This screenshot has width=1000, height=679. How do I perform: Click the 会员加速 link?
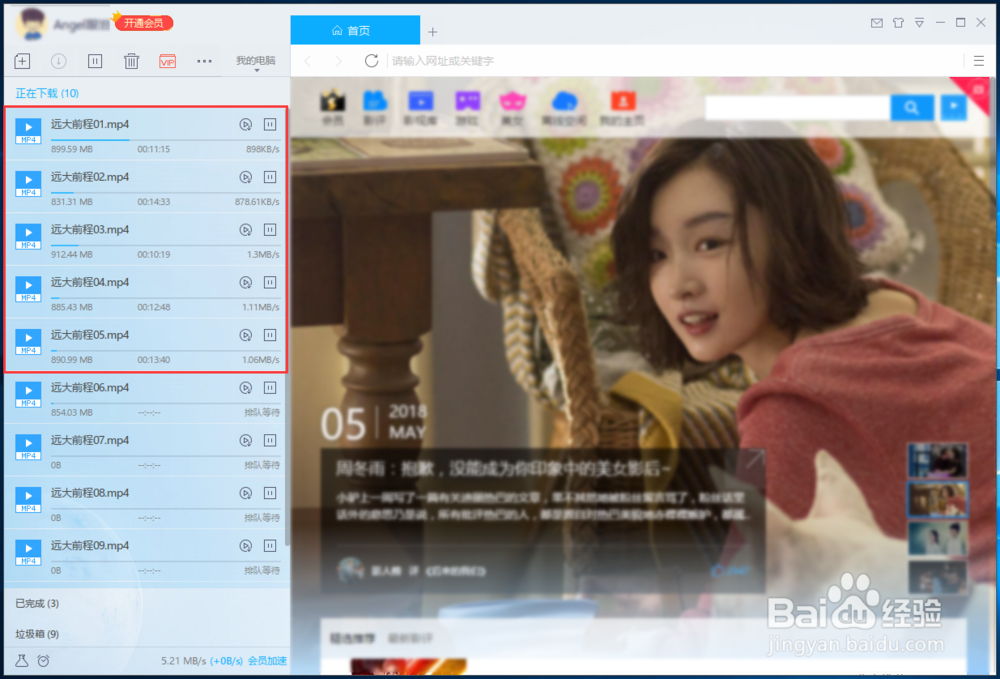point(267,661)
